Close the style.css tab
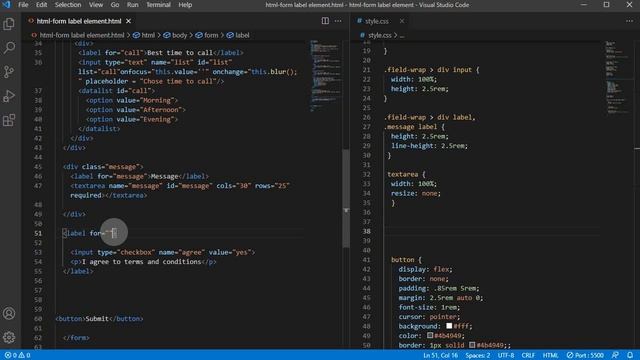Viewport: 640px width, 360px height. click(402, 21)
